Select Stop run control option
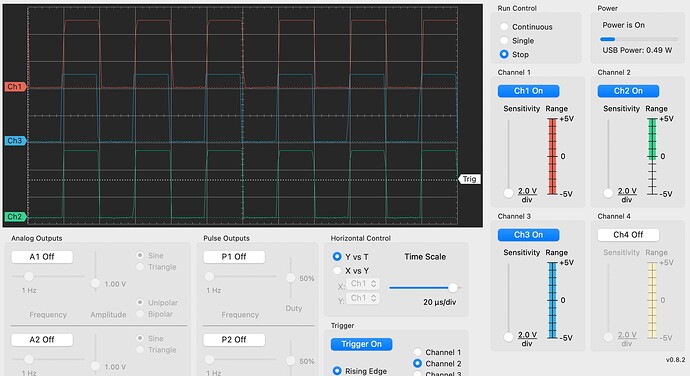The width and height of the screenshot is (690, 376). pyautogui.click(x=504, y=54)
